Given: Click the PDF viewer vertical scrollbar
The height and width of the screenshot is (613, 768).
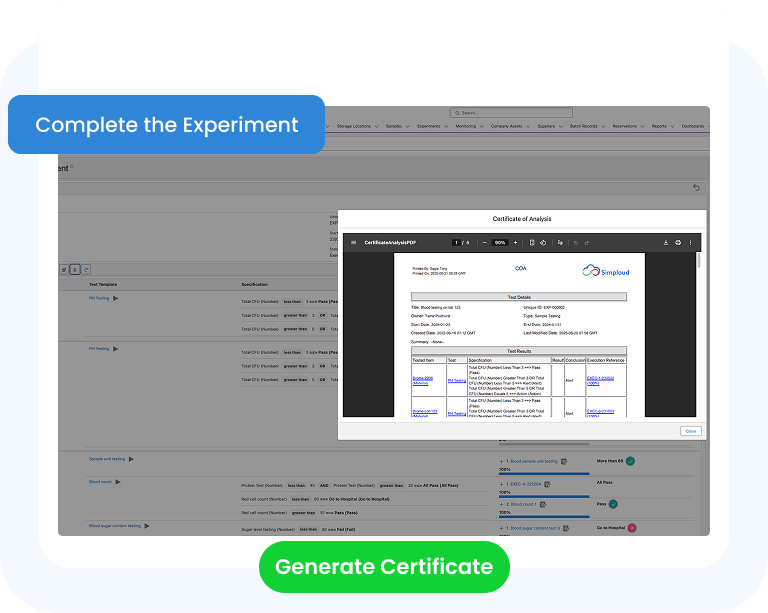Looking at the screenshot, I should coord(698,260).
